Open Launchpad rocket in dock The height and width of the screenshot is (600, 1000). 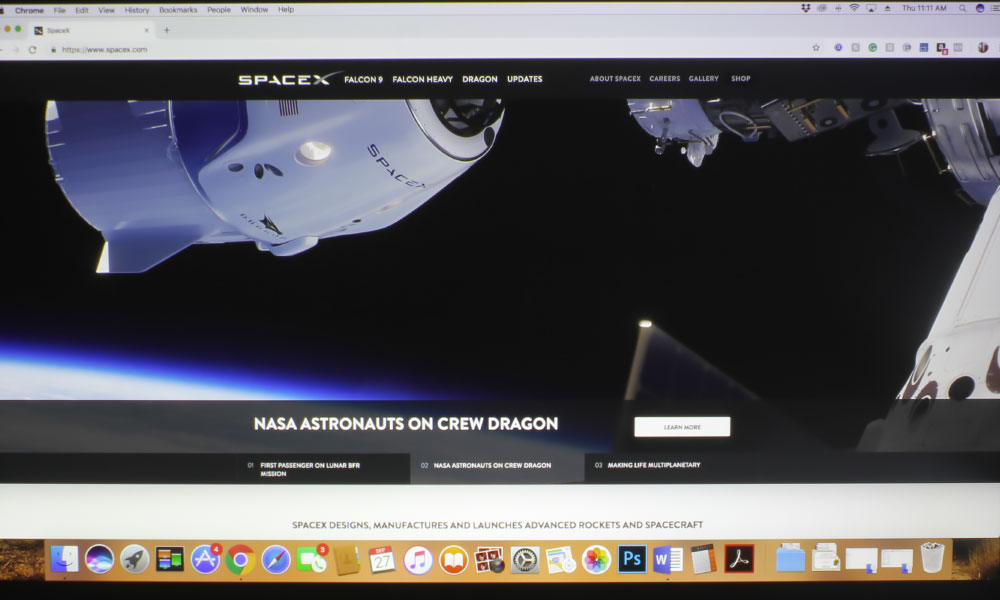pos(135,560)
